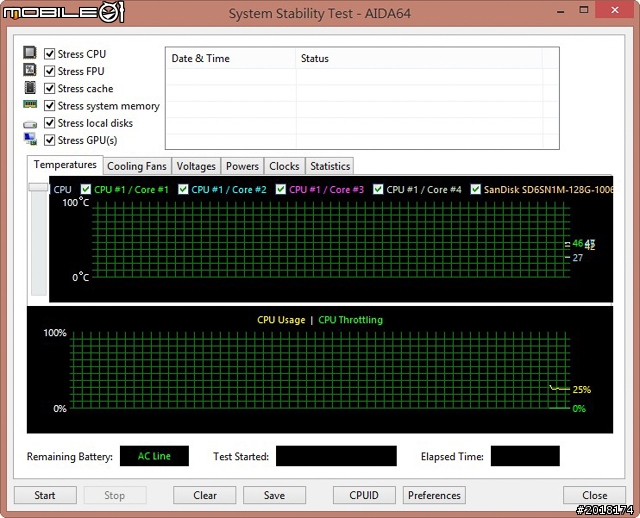
Task: Toggle CPU #1 / Core #3 graph checkbox
Action: [280, 189]
